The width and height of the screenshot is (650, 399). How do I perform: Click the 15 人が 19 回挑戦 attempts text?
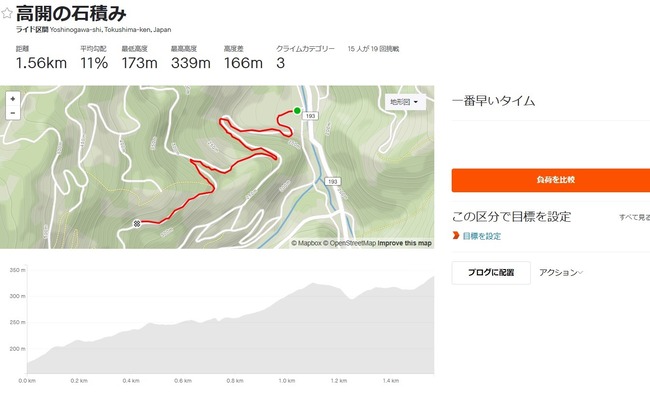pyautogui.click(x=373, y=49)
